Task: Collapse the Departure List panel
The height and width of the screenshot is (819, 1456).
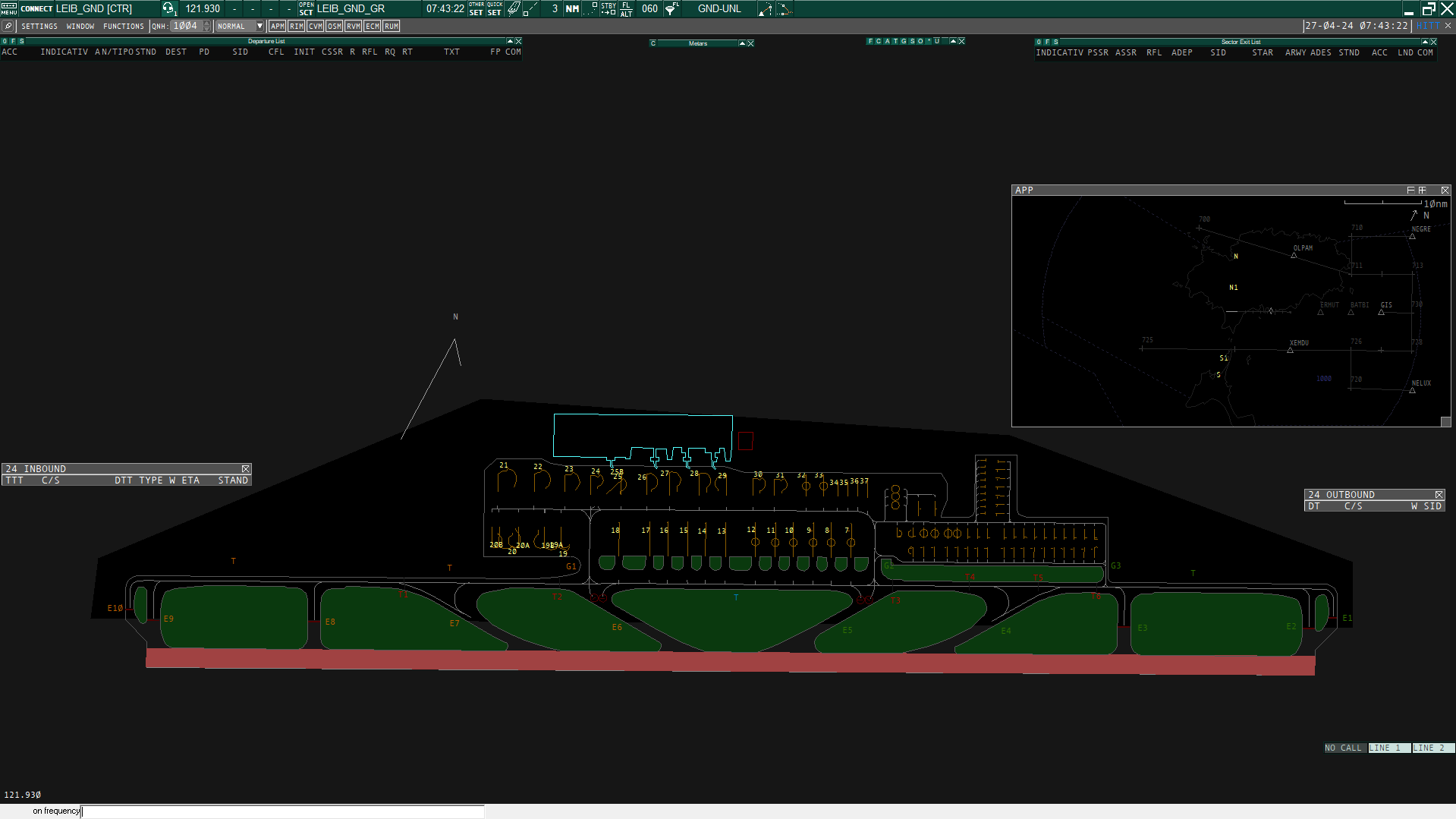Action: pyautogui.click(x=510, y=41)
